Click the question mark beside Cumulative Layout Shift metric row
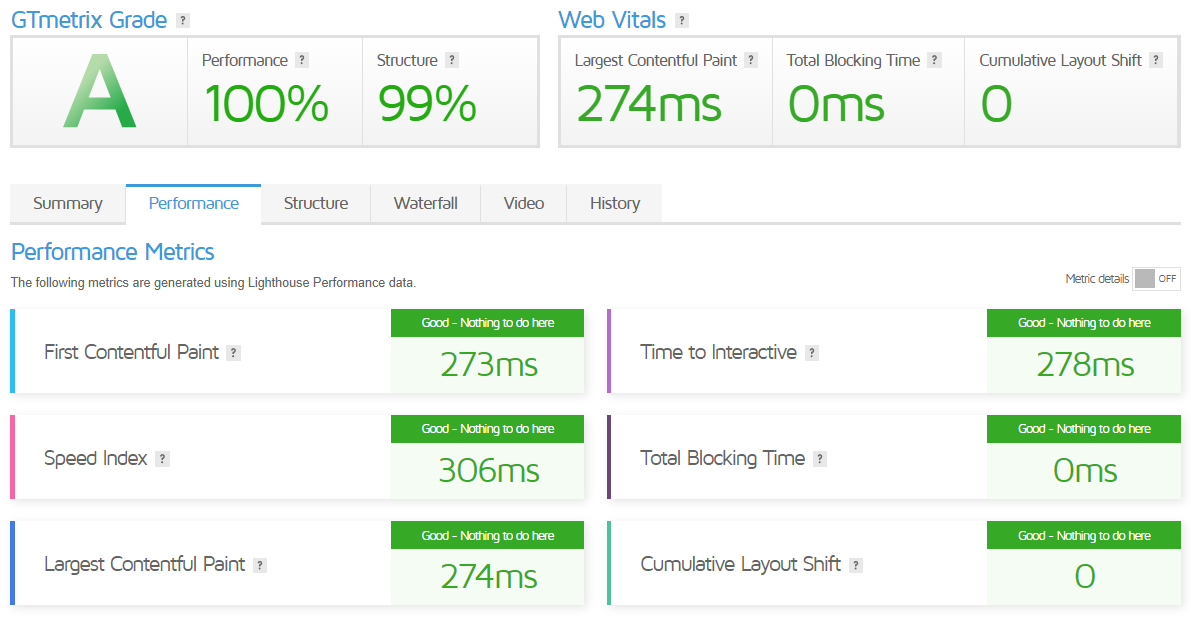The image size is (1191, 619). pyautogui.click(x=856, y=565)
